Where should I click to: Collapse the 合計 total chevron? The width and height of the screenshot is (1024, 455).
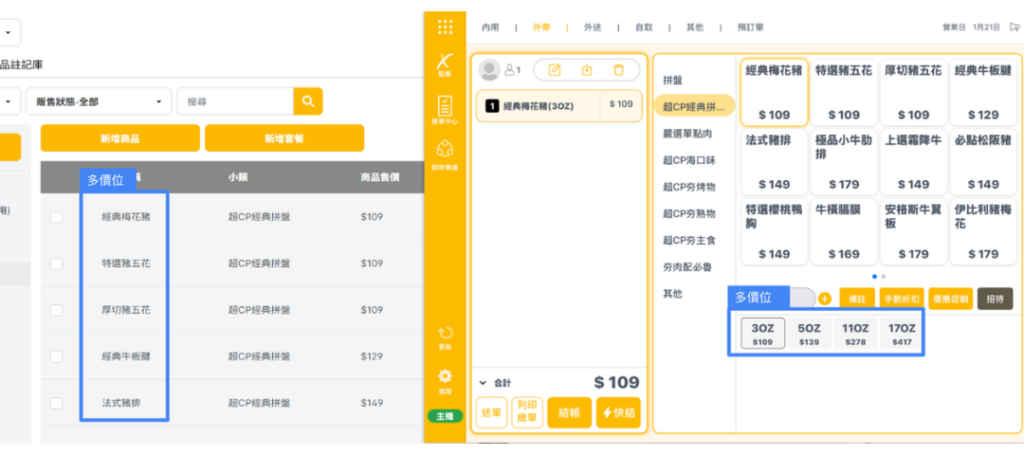coord(483,382)
